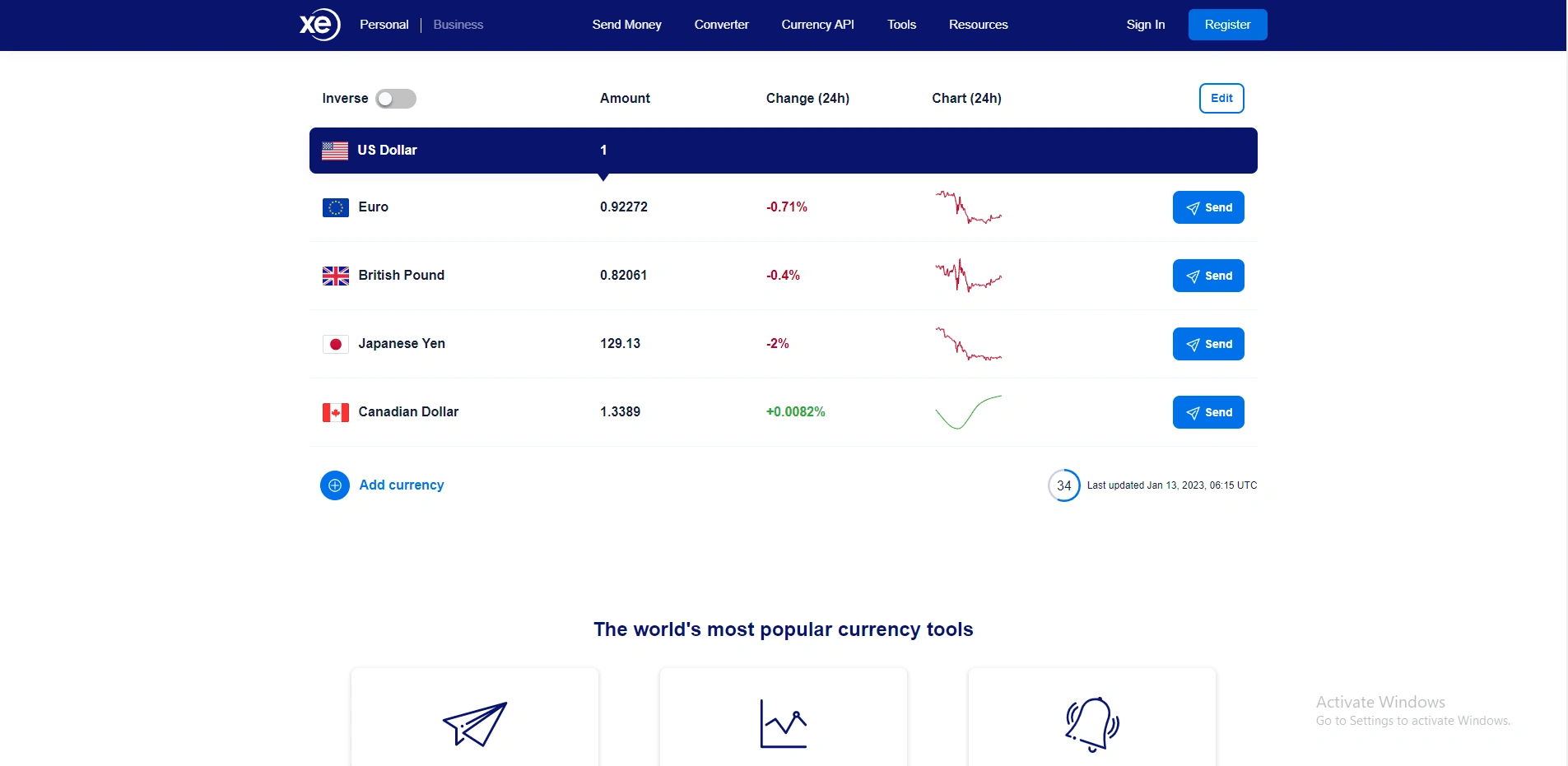The image size is (1568, 766).
Task: Click the bell rate alert icon card
Action: [x=1092, y=717]
